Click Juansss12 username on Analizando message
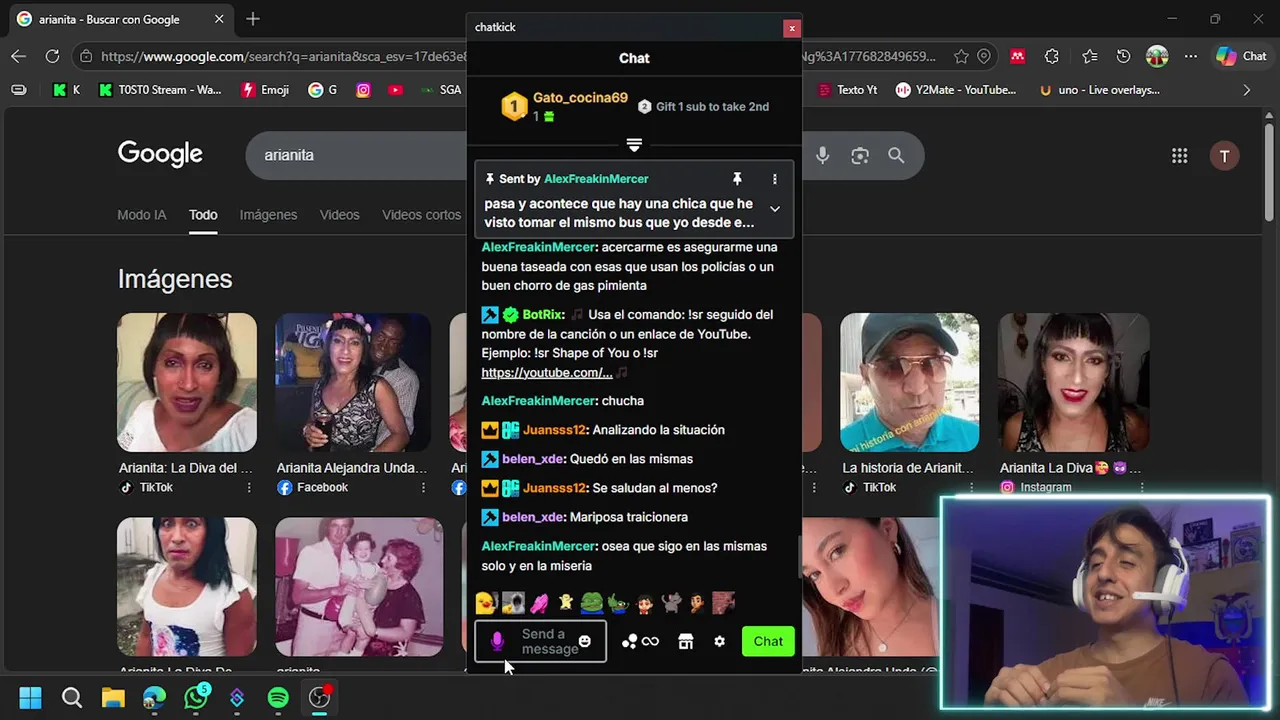Screen dimensions: 1280x720 (x=554, y=430)
